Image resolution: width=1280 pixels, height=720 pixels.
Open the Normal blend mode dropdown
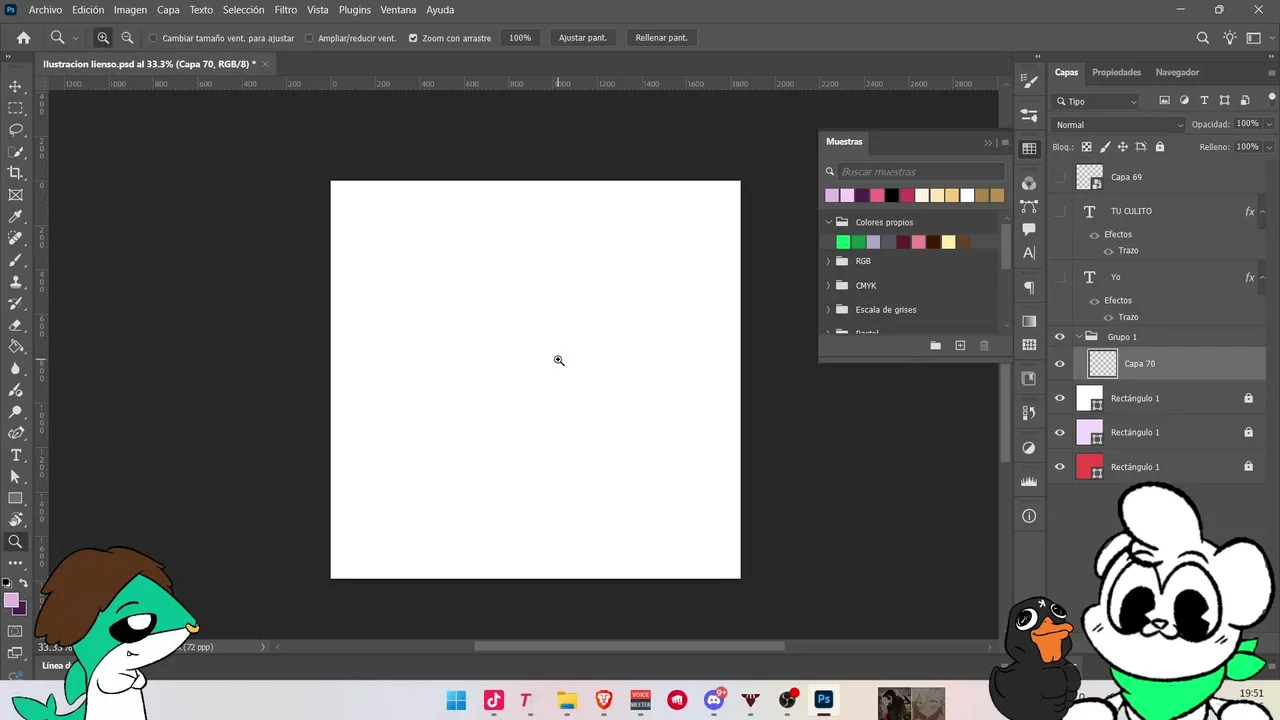1118,125
